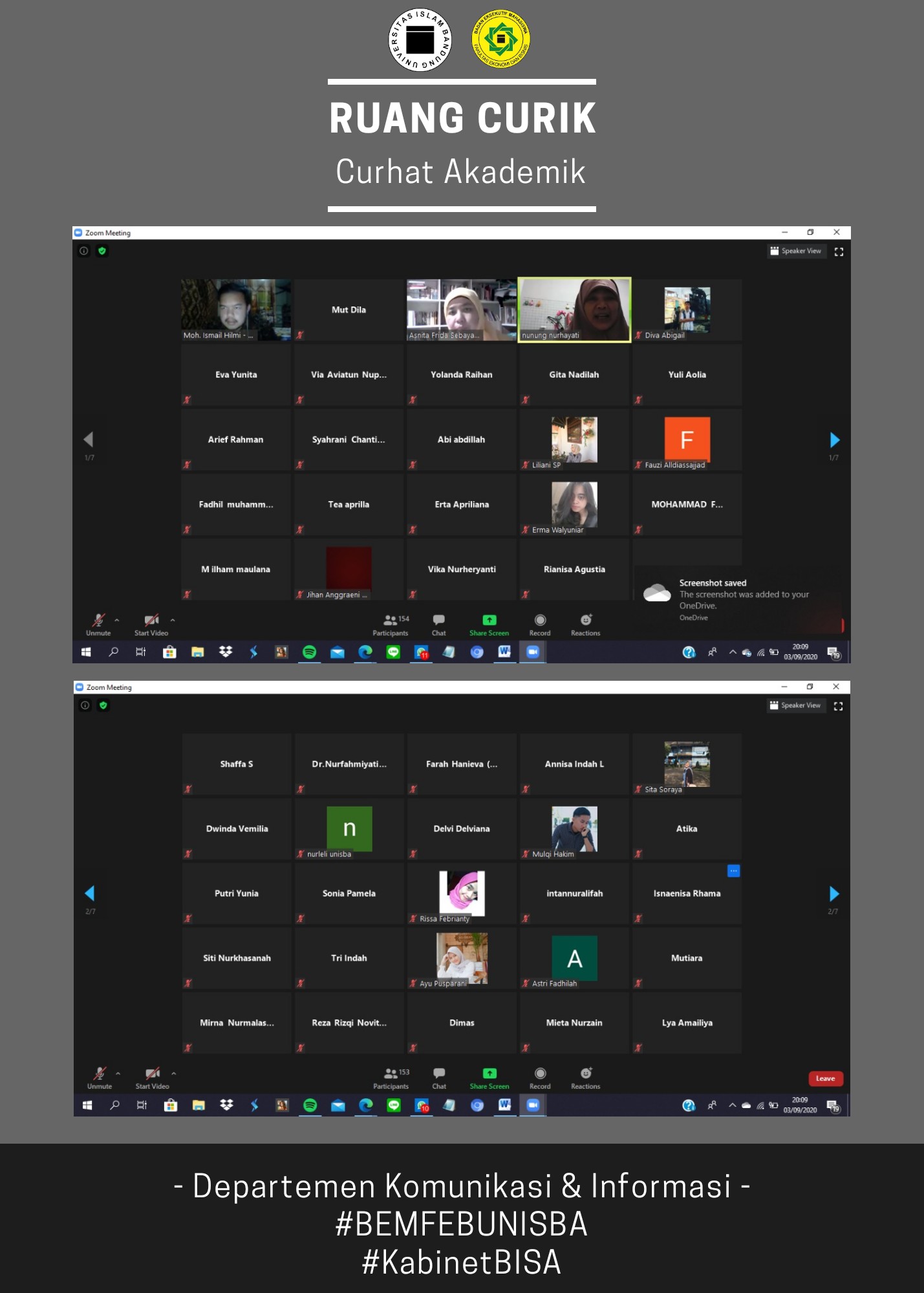
Task: Enter full screen in the top Zoom window
Action: 839,252
